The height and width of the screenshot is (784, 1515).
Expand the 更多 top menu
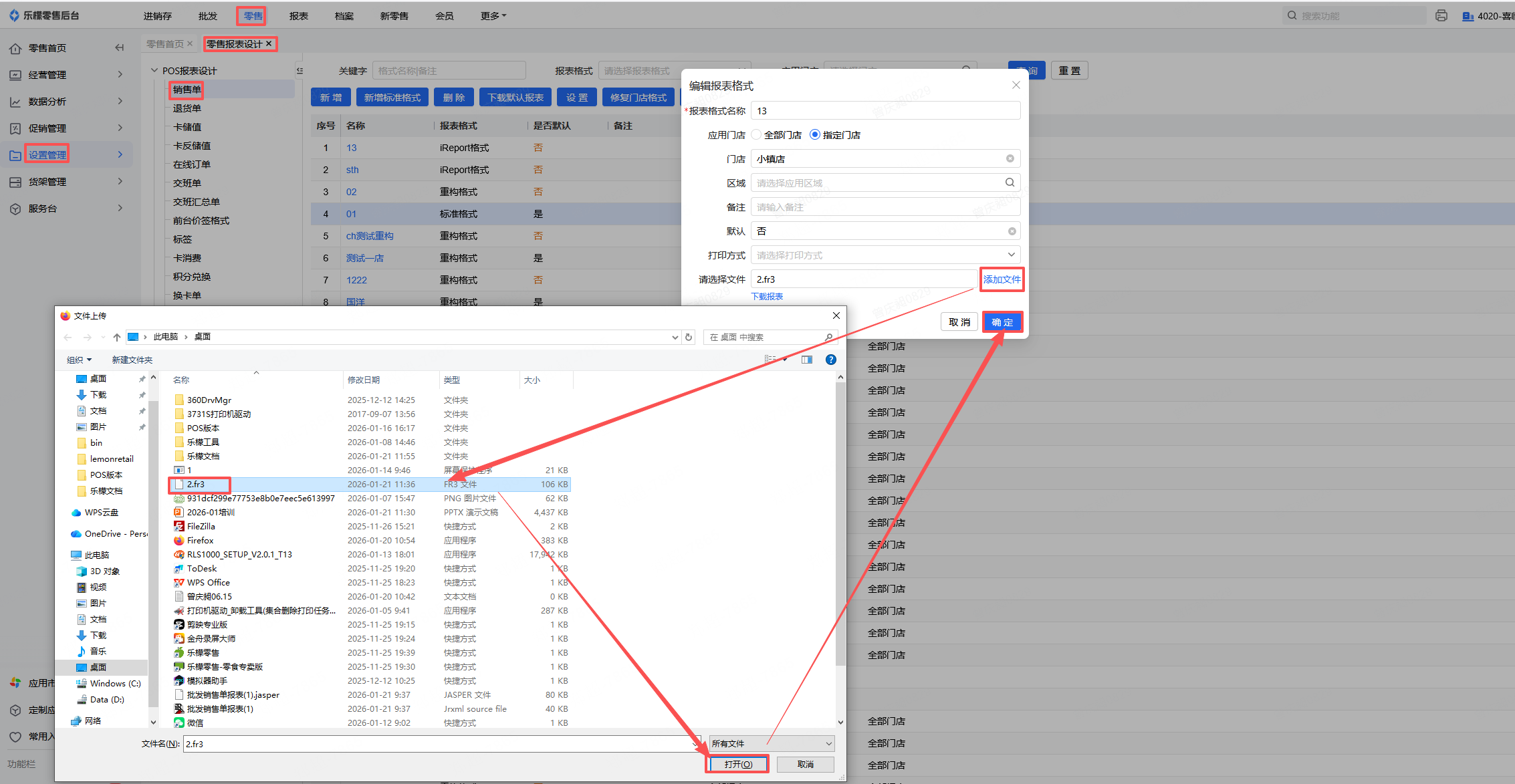click(493, 15)
